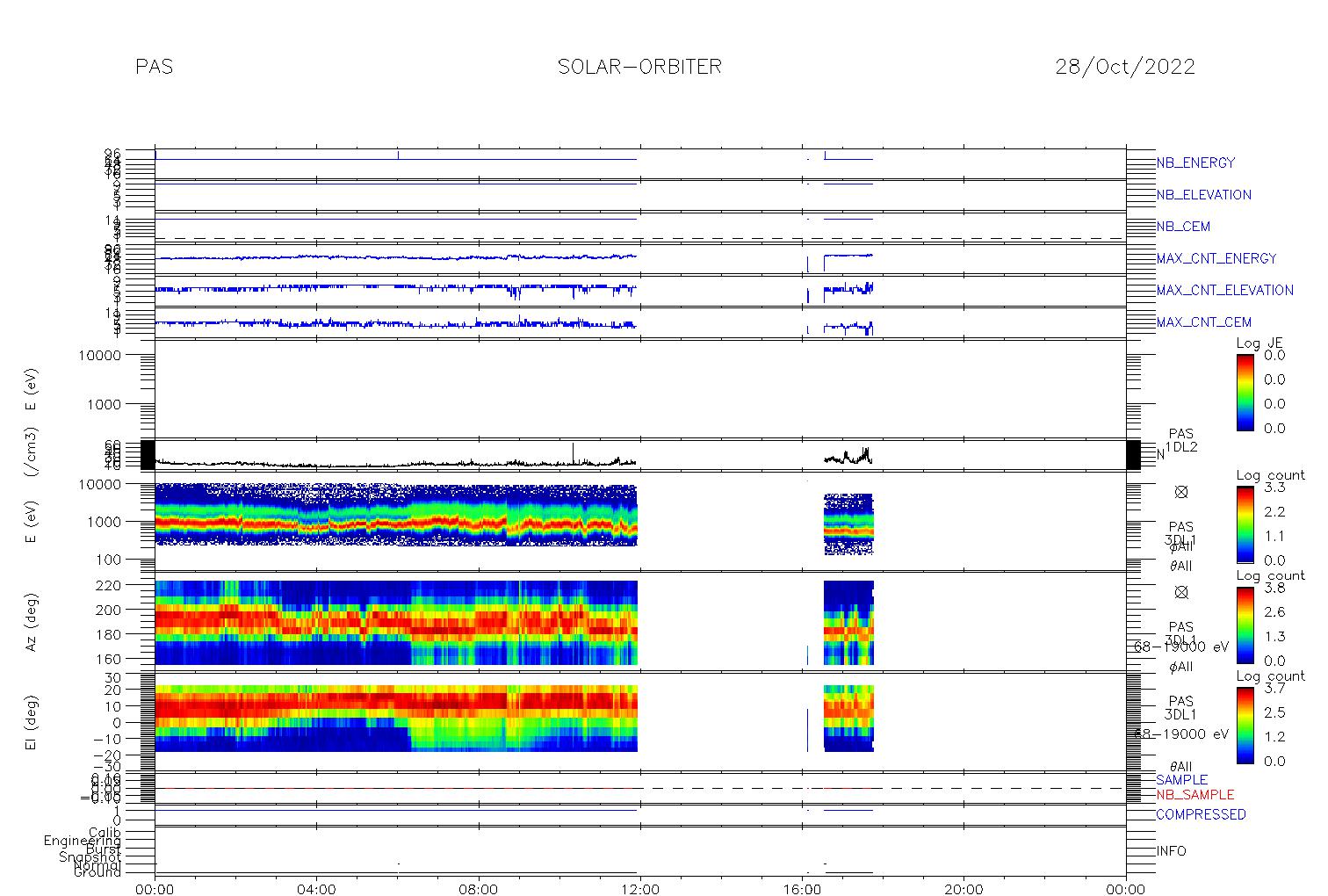Click the INFO label
This screenshot has height=896, width=1328.
pos(1171,851)
